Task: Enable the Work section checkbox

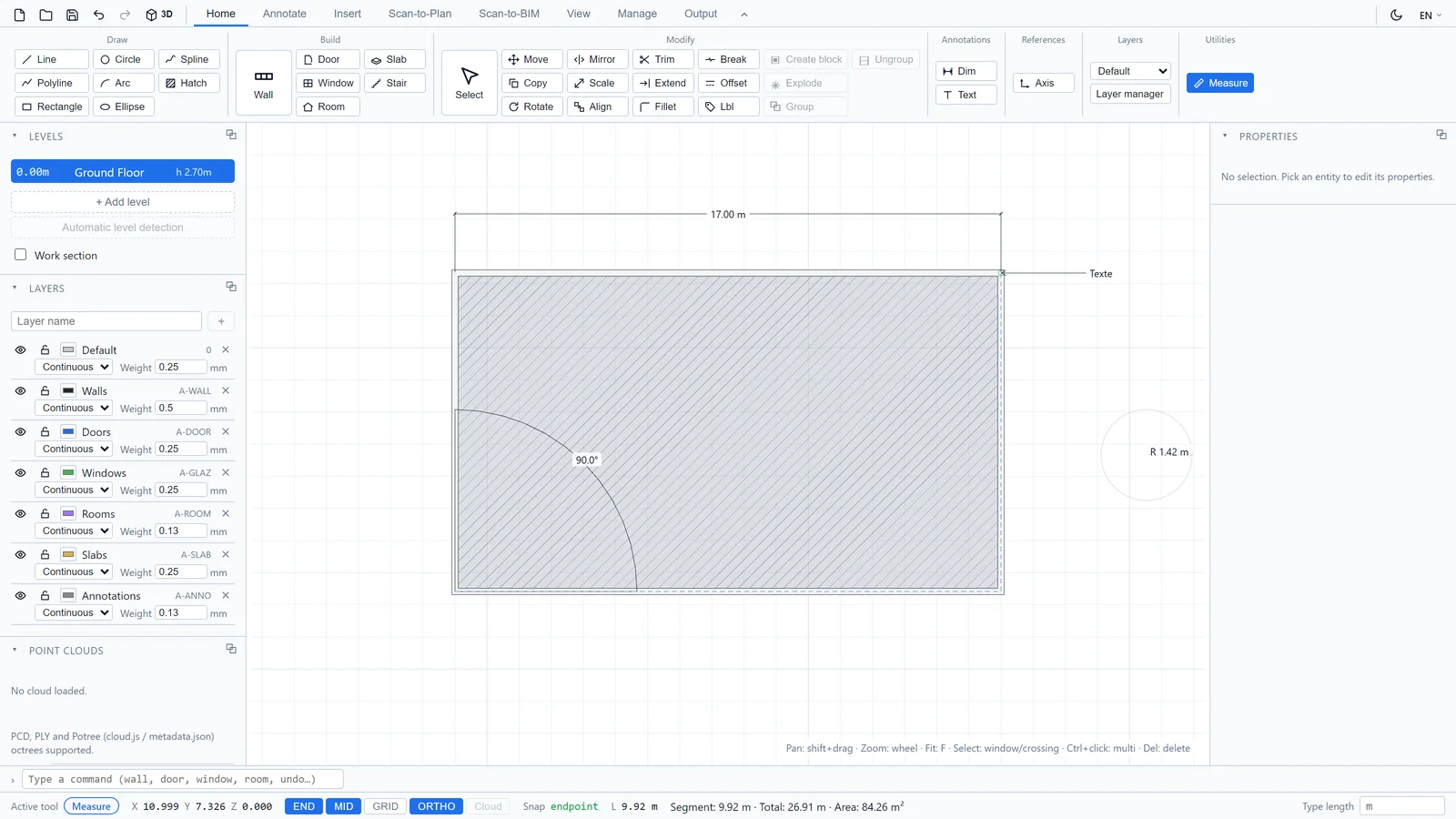Action: tap(20, 255)
